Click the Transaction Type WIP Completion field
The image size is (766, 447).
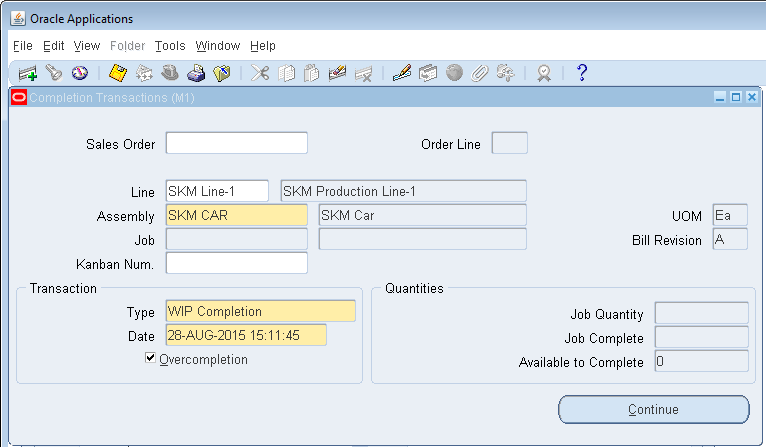pos(260,311)
